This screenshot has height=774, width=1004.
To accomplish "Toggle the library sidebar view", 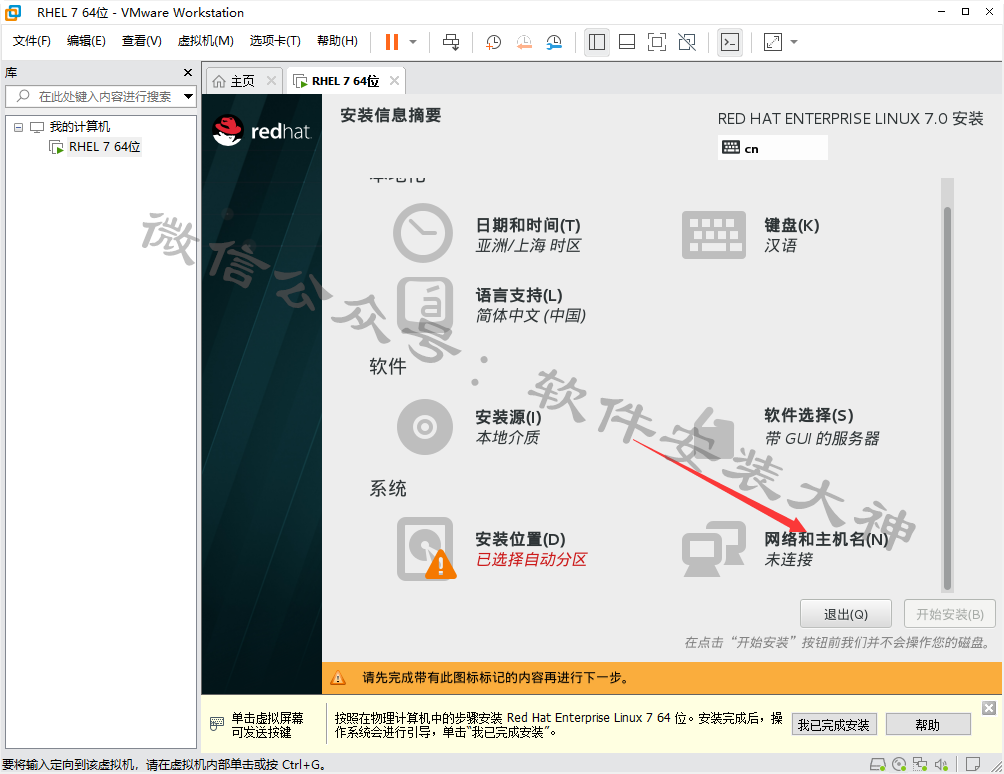I will 597,42.
